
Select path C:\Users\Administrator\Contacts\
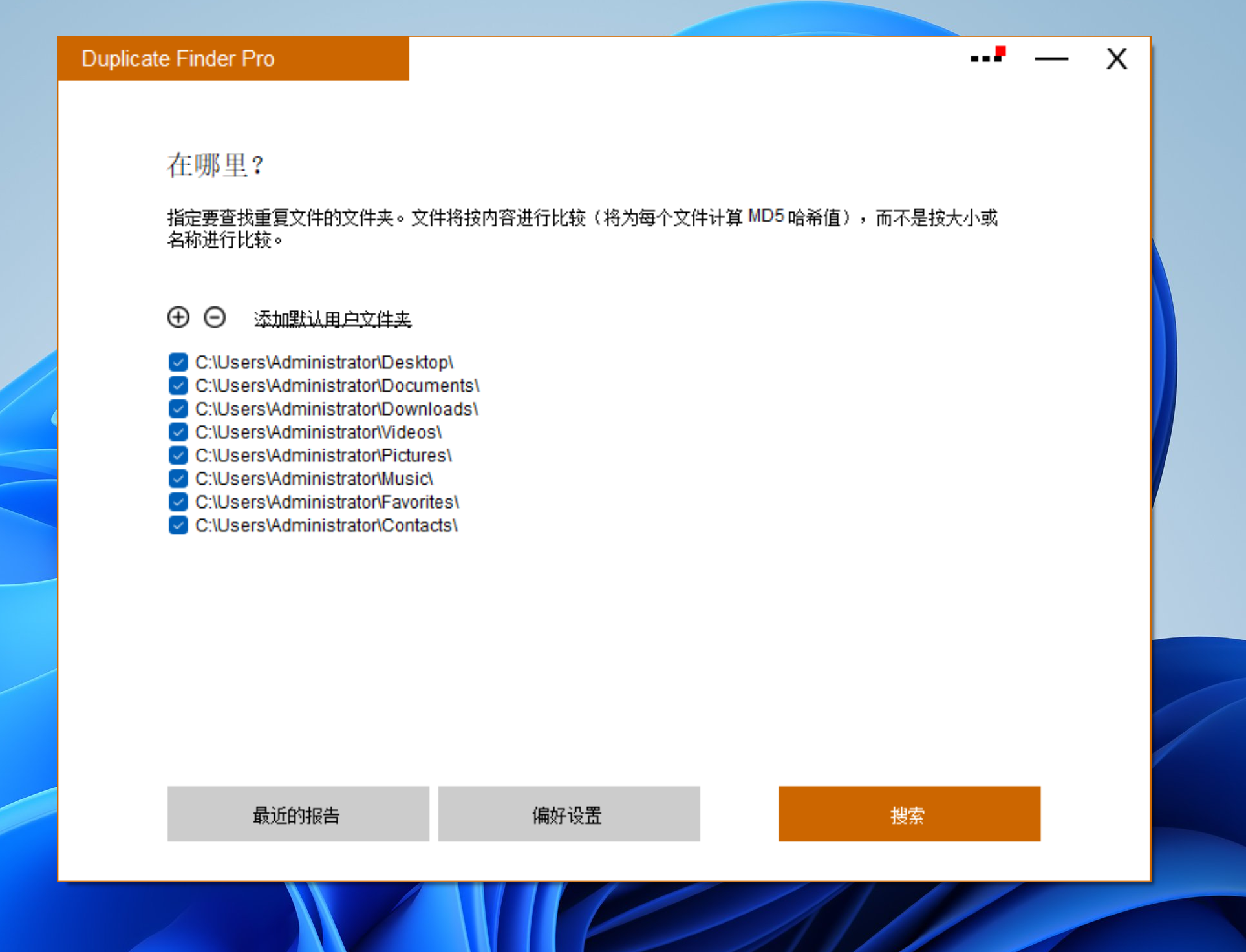coord(326,525)
